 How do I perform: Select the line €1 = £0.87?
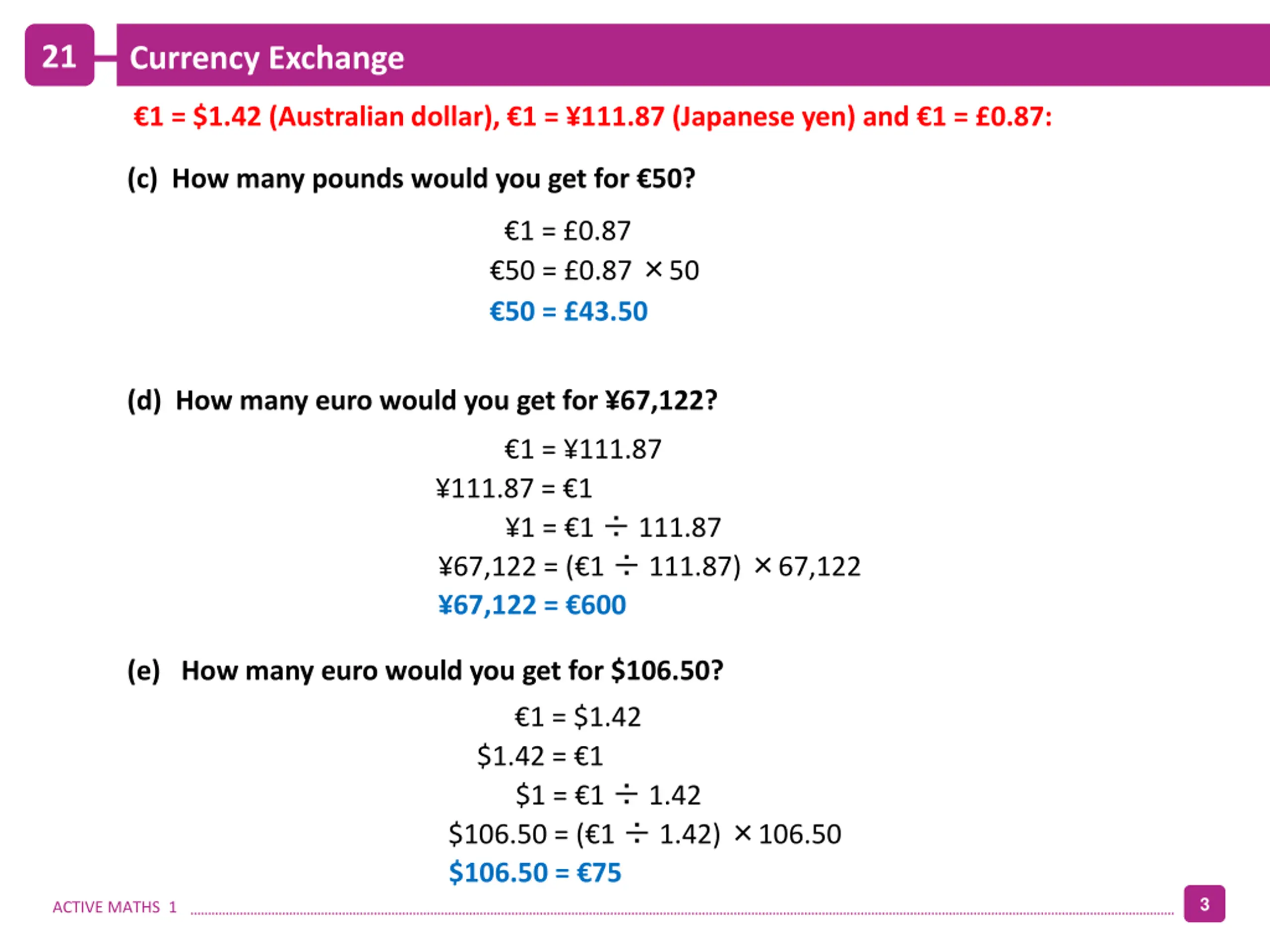pyautogui.click(x=567, y=231)
